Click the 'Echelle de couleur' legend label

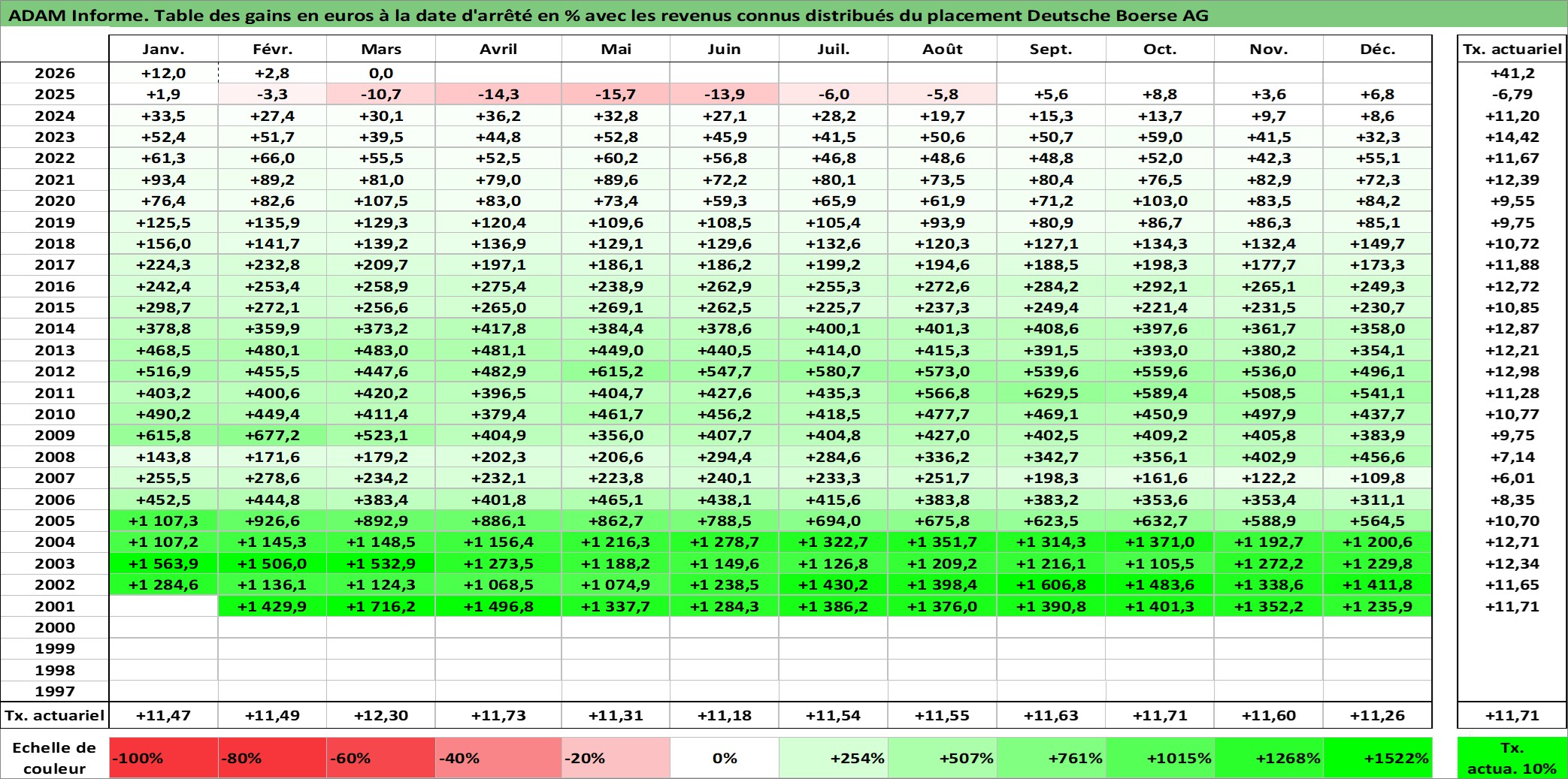pos(55,758)
